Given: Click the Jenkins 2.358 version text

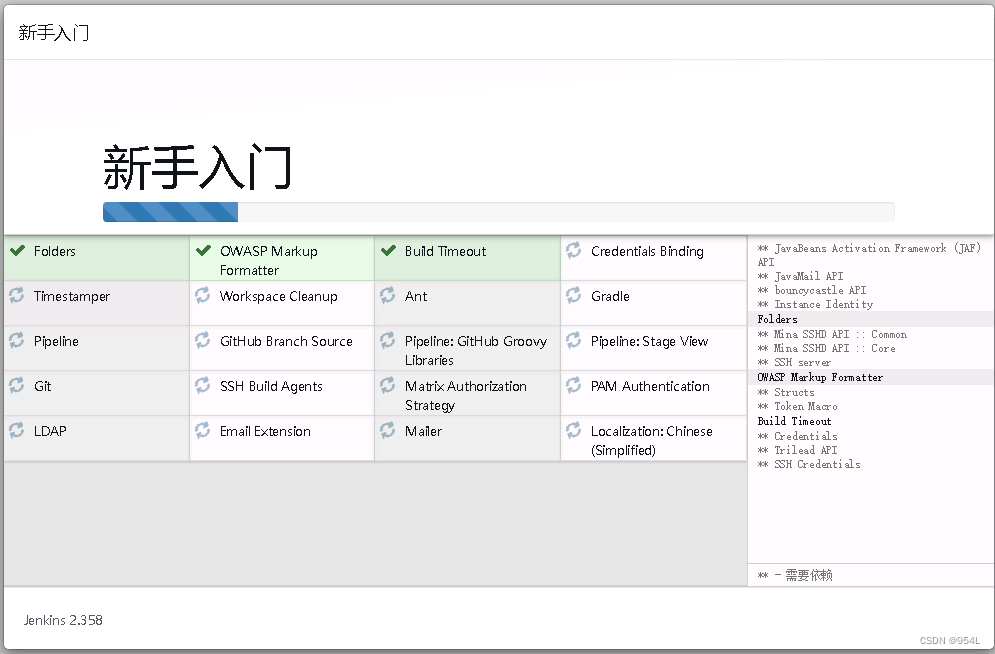Looking at the screenshot, I should click(x=63, y=620).
